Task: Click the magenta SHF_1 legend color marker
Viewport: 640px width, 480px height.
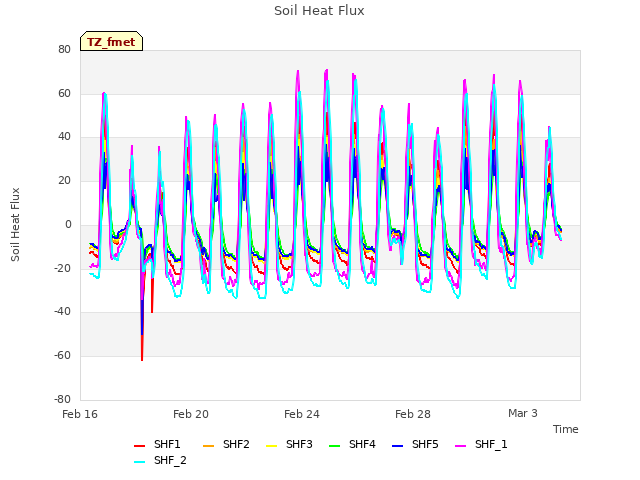Action: pyautogui.click(x=460, y=446)
